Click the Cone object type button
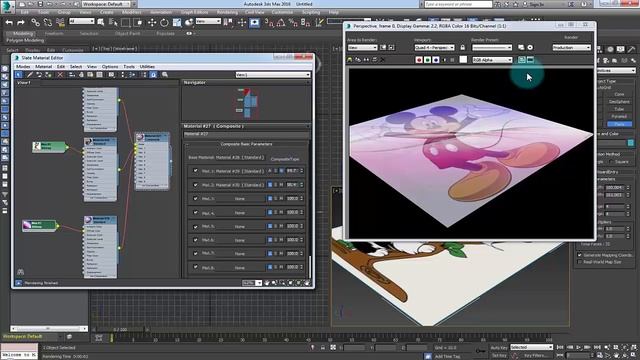Image resolution: width=640 pixels, height=360 pixels. coord(619,94)
